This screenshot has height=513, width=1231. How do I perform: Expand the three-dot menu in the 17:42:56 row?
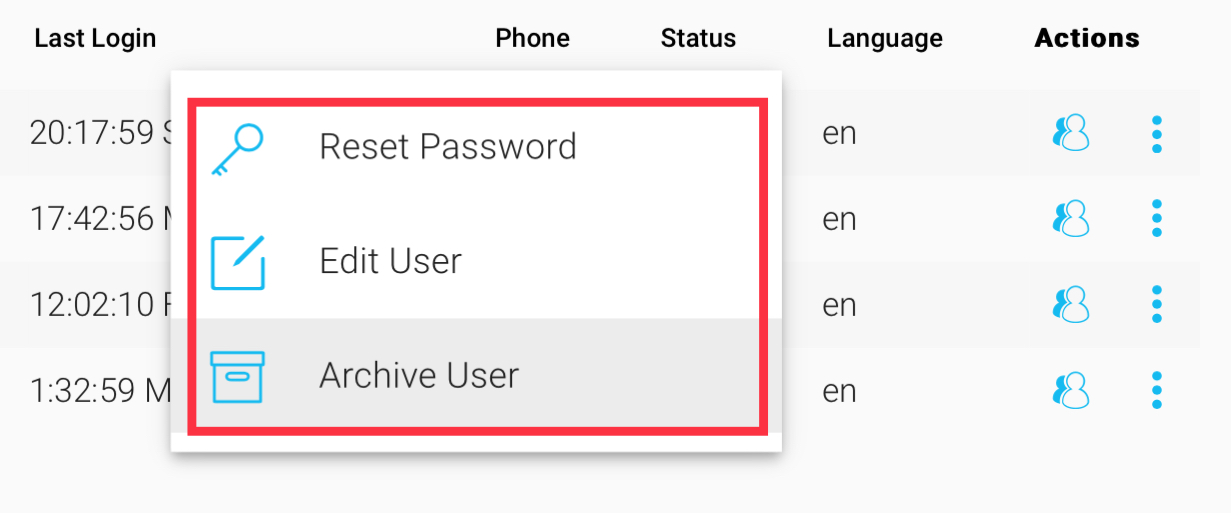coord(1157,218)
